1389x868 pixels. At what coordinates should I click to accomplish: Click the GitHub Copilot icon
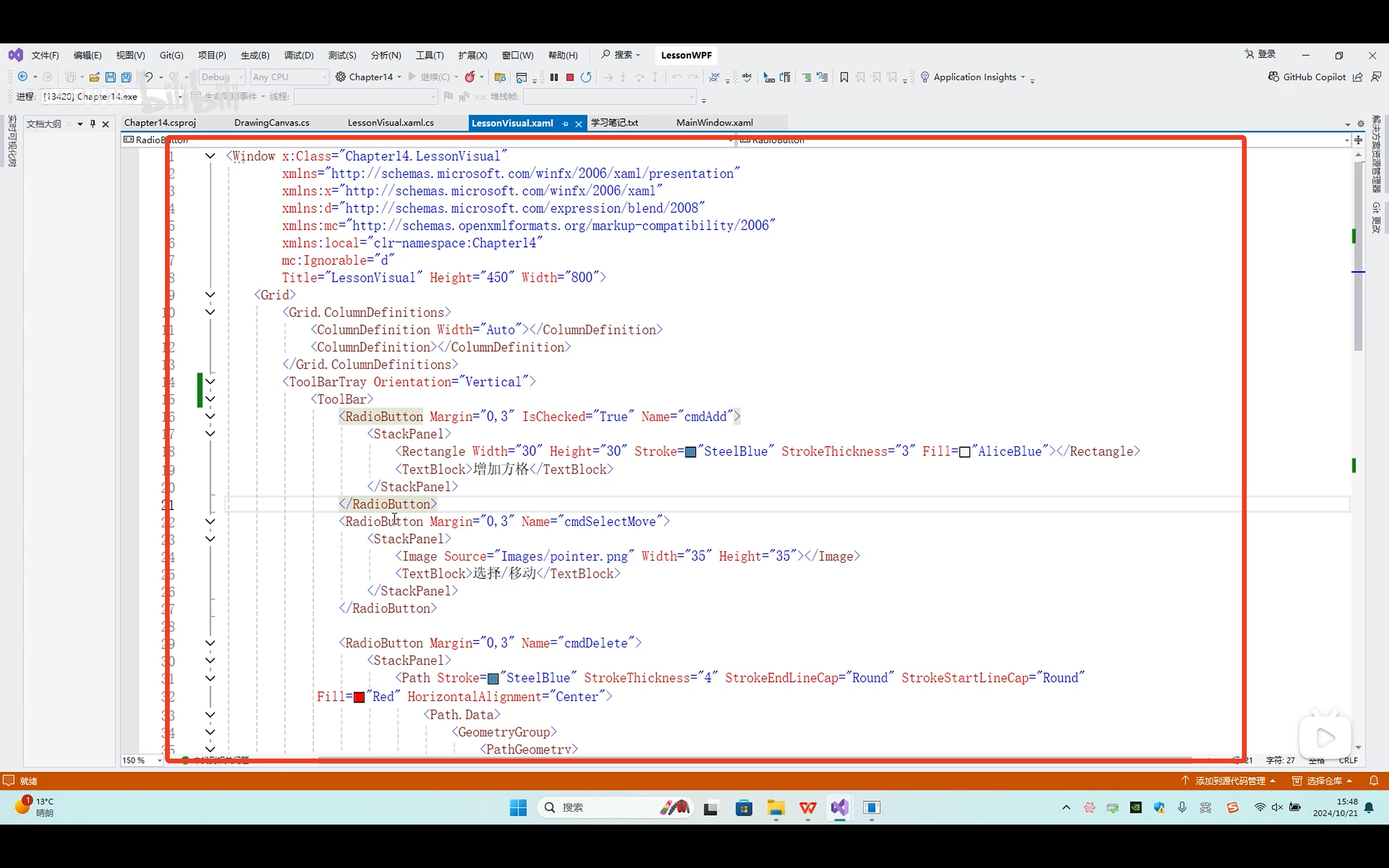pos(1274,77)
